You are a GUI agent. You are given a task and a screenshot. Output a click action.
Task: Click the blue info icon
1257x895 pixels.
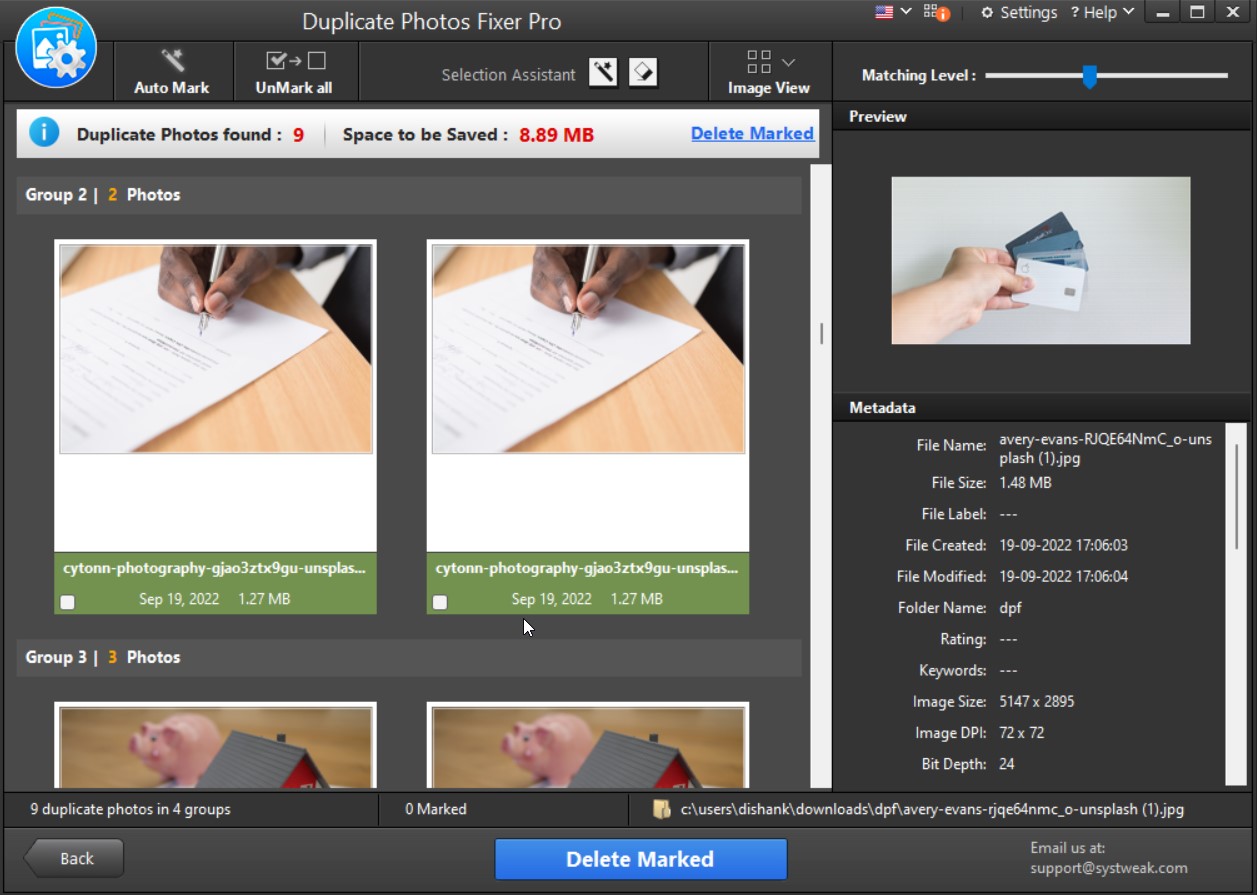[x=44, y=132]
